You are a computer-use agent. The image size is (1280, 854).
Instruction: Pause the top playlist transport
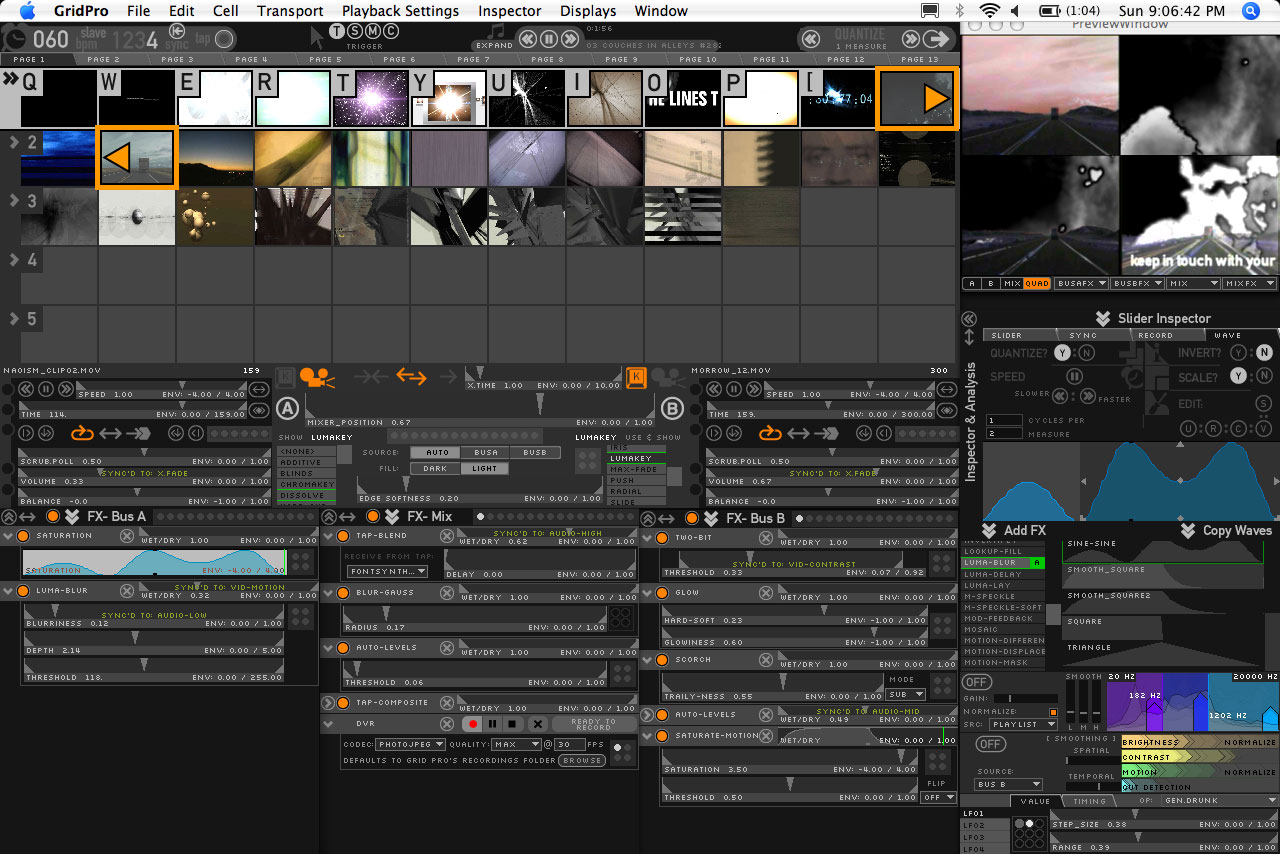pos(549,39)
